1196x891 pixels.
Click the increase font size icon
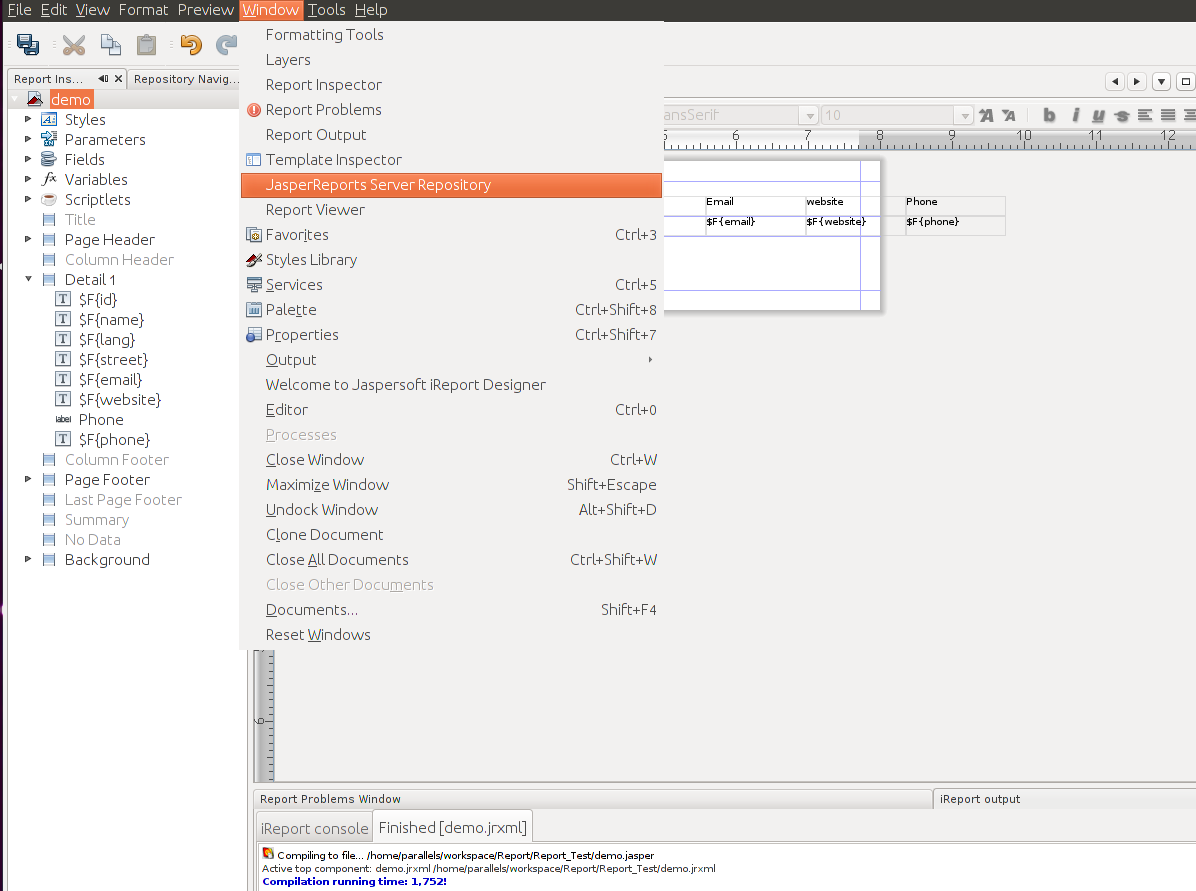click(x=986, y=115)
